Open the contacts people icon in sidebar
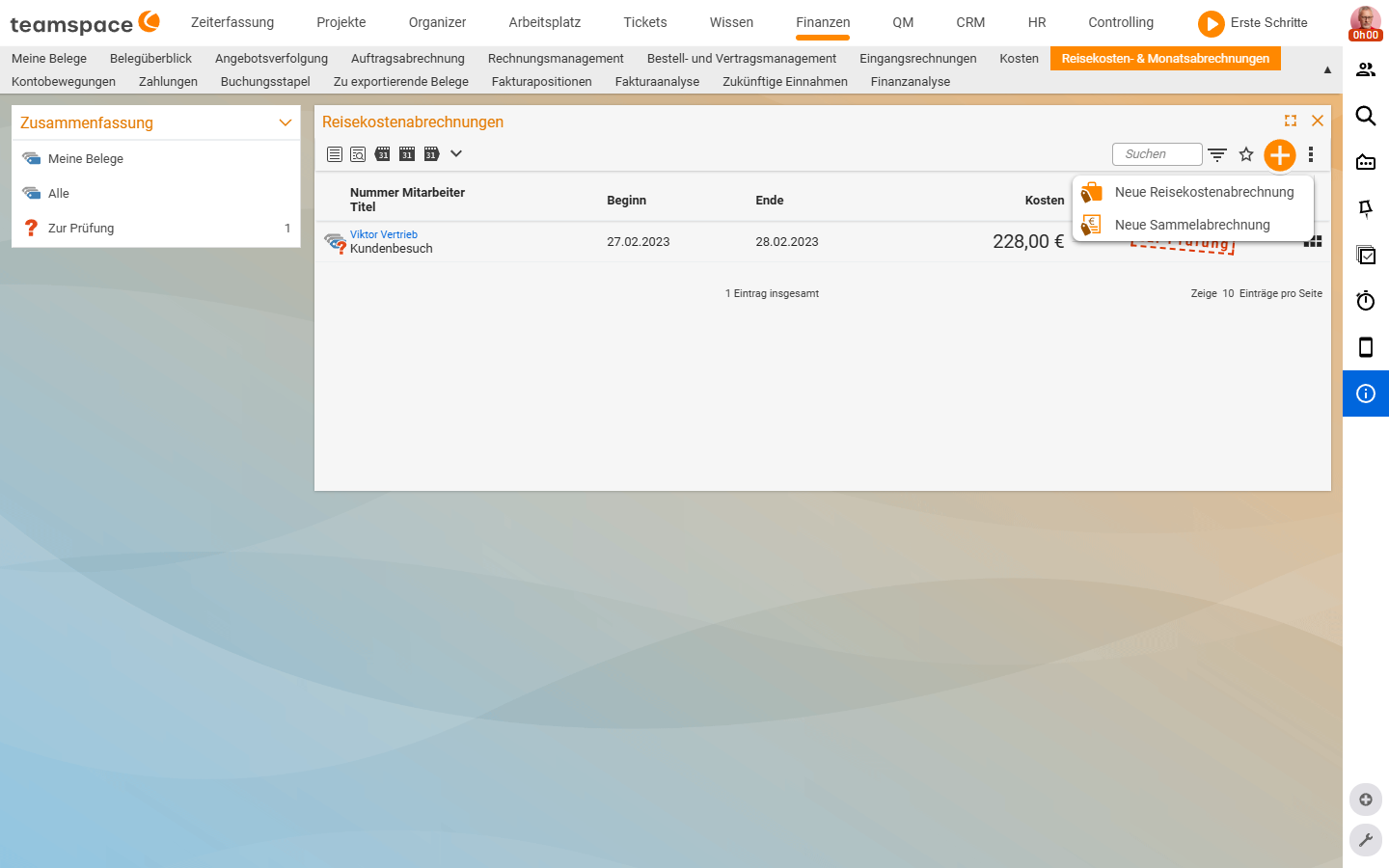The height and width of the screenshot is (868, 1389). coord(1366,69)
